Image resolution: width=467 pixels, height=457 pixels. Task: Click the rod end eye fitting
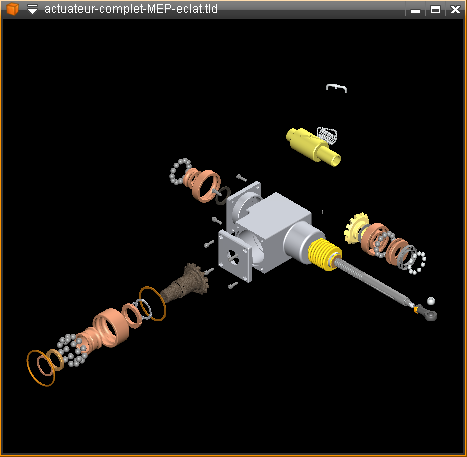tap(427, 313)
